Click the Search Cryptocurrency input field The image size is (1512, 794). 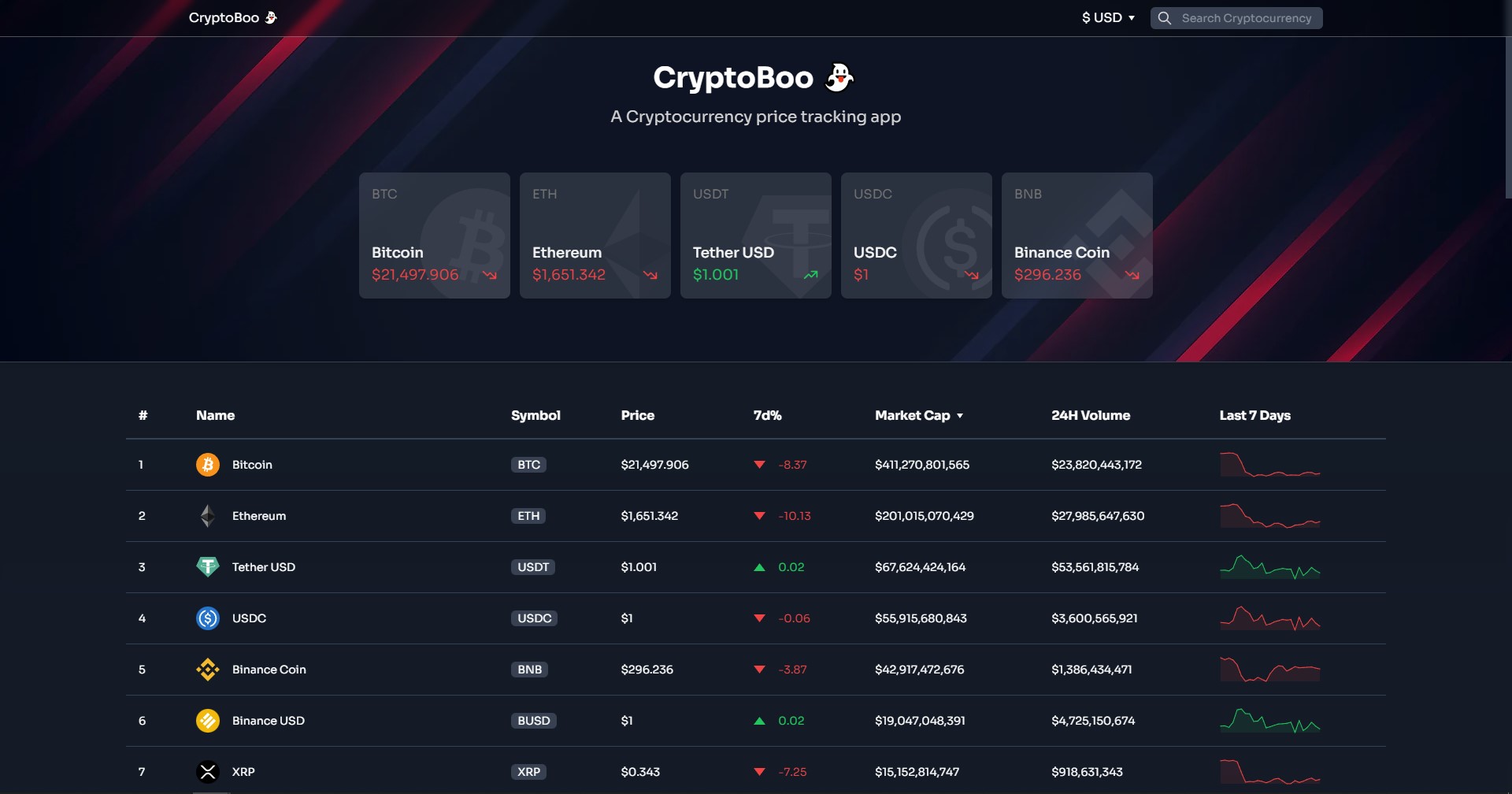(1244, 17)
